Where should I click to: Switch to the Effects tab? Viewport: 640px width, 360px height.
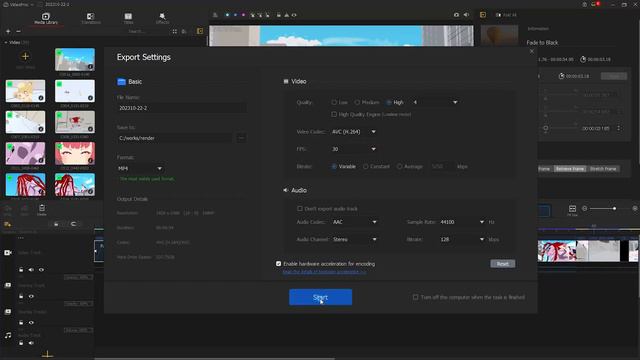[x=162, y=18]
